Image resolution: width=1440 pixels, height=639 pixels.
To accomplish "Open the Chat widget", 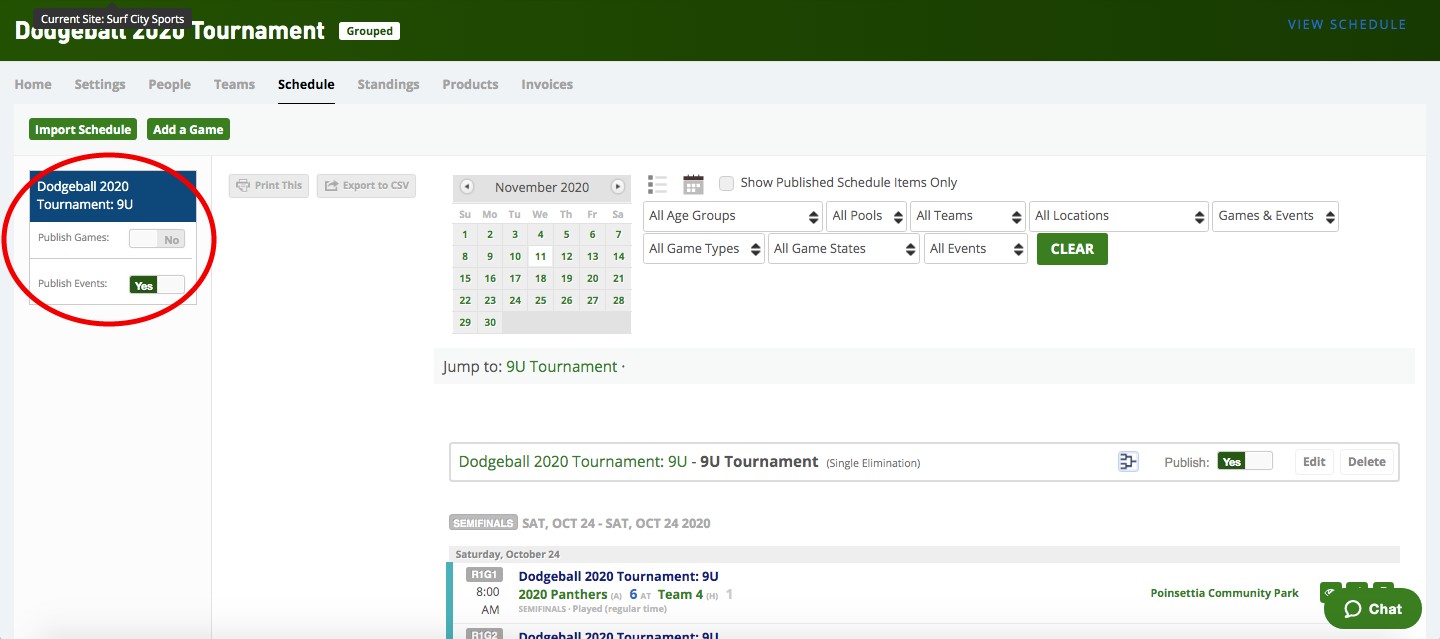I will [1373, 609].
